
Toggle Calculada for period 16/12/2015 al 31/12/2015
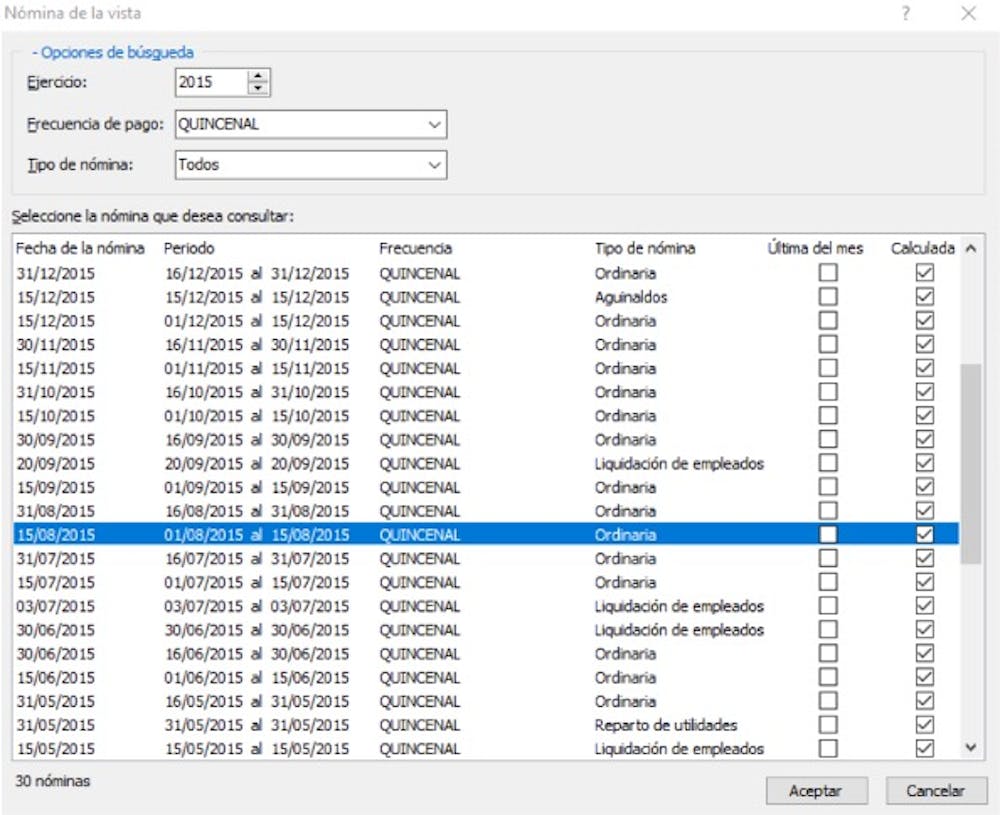click(x=924, y=273)
